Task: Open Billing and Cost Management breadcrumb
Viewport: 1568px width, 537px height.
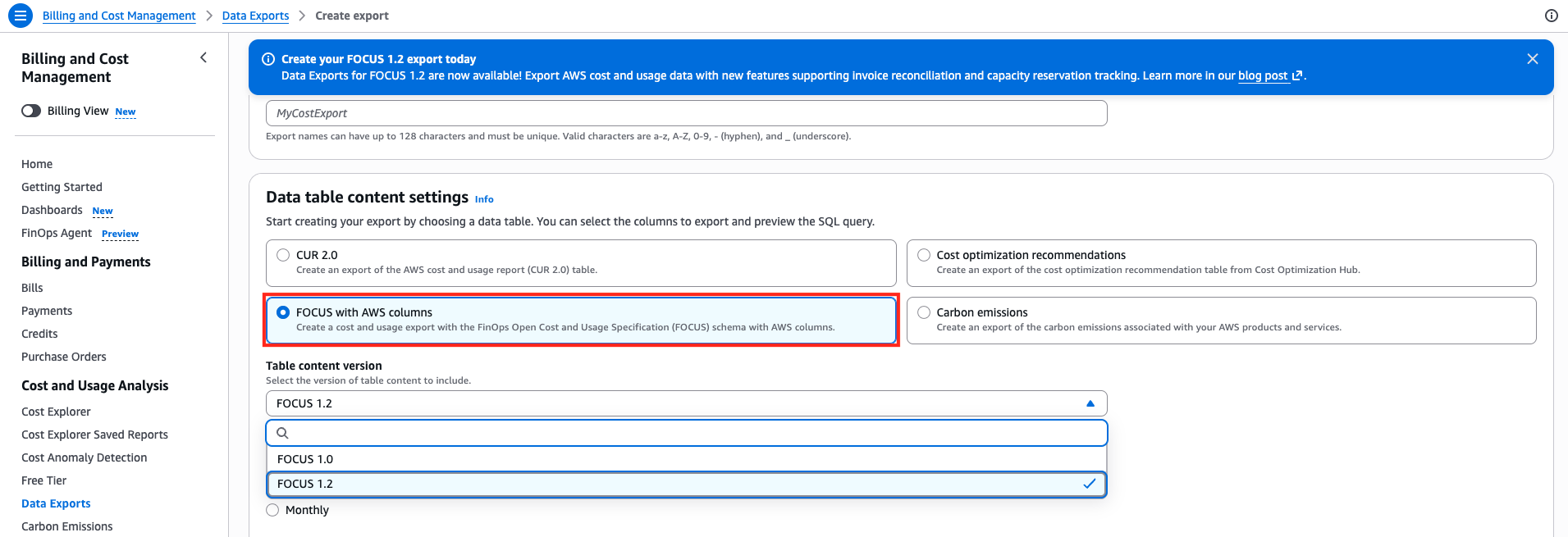Action: (x=119, y=16)
